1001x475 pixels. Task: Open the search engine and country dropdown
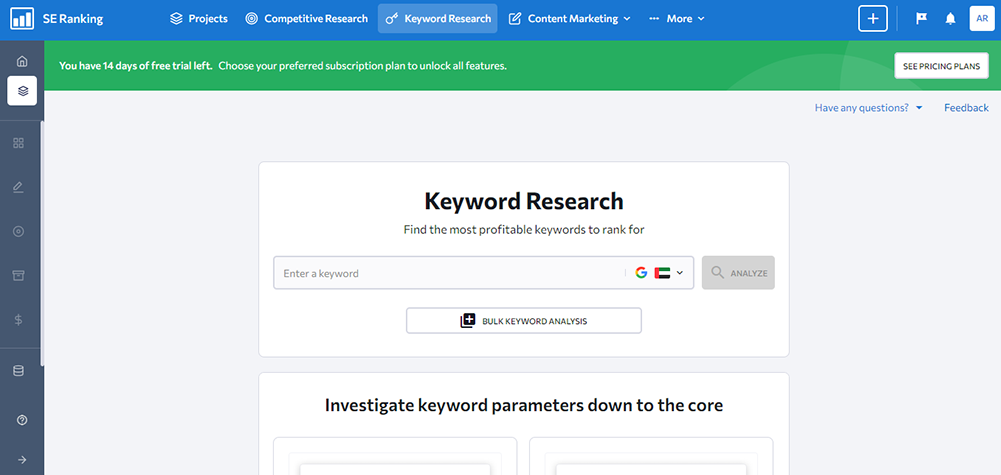pyautogui.click(x=659, y=273)
